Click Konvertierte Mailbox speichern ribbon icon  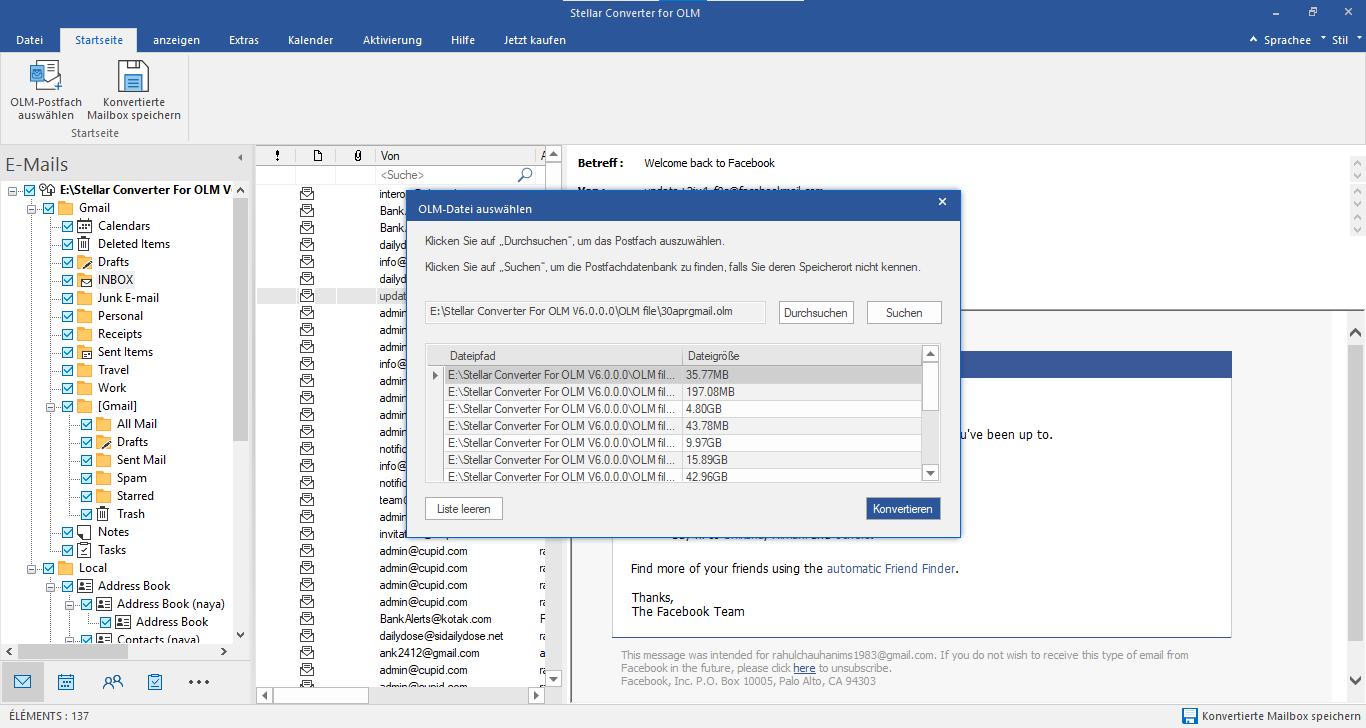(x=134, y=77)
